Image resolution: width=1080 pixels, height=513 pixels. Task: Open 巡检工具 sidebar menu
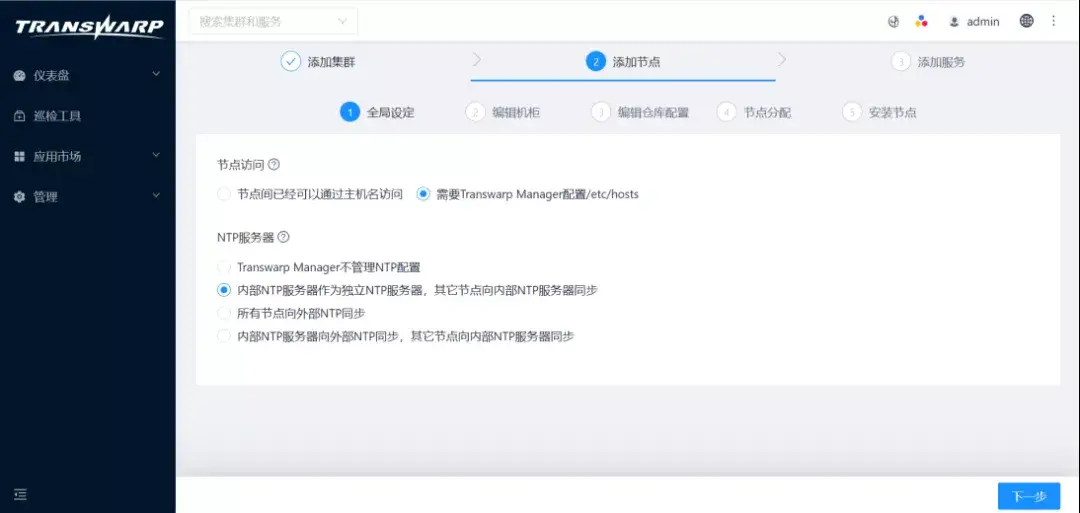pos(87,116)
